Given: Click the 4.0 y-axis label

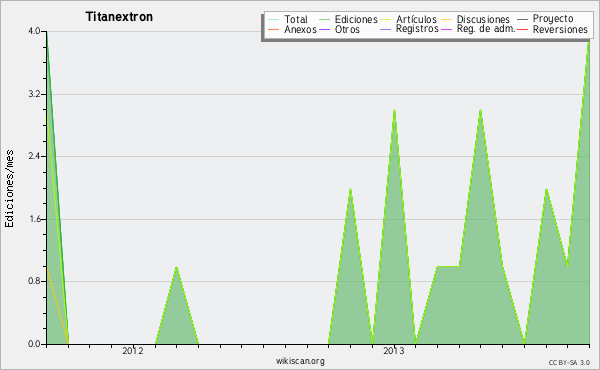Looking at the screenshot, I should [34, 31].
